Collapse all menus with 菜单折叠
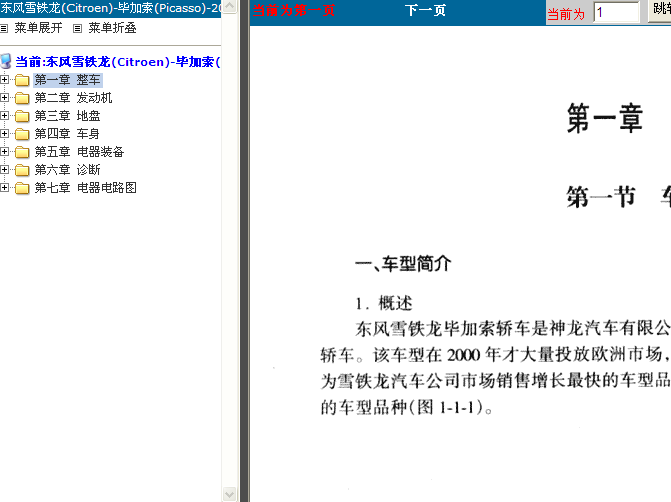 [113, 28]
